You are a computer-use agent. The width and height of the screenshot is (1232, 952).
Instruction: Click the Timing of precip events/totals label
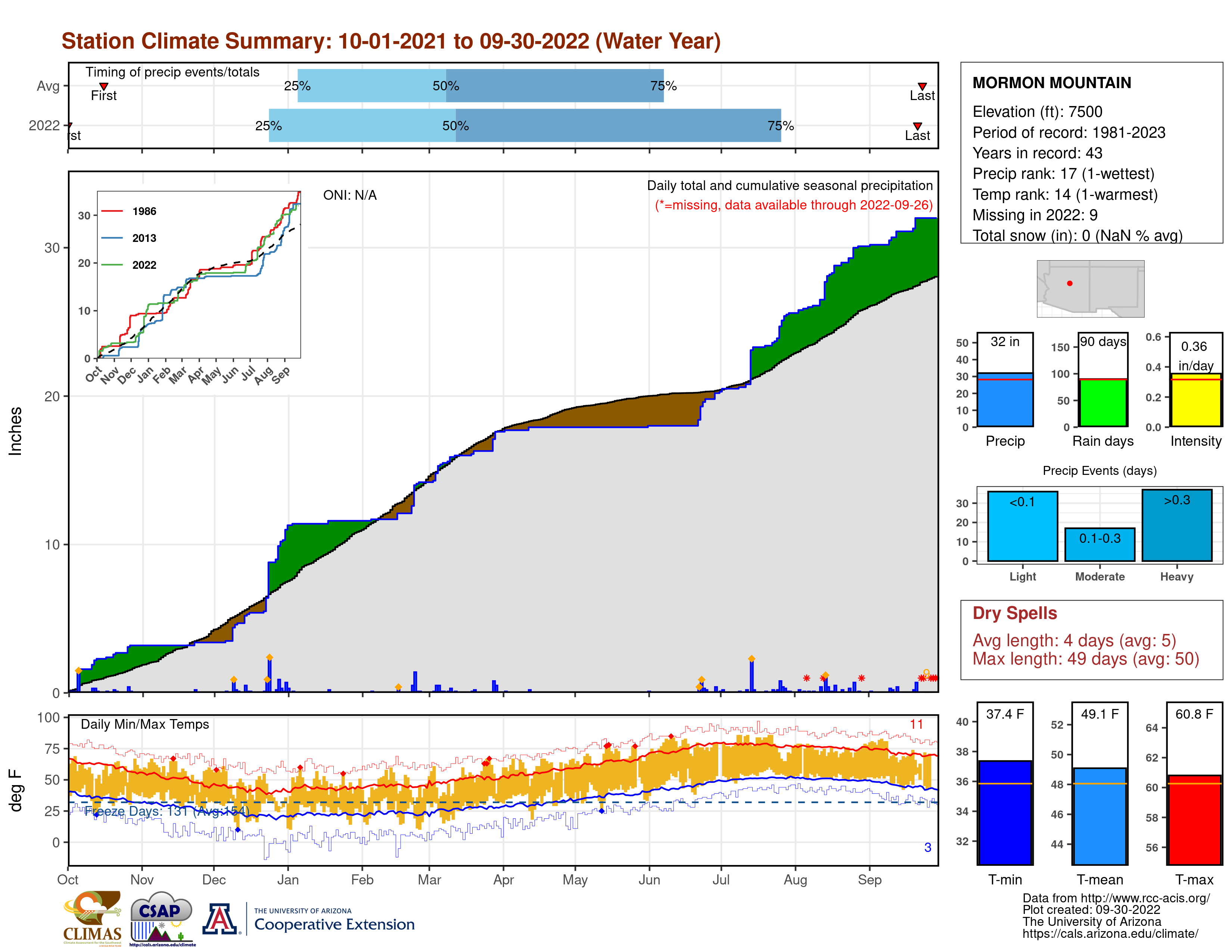(x=172, y=72)
